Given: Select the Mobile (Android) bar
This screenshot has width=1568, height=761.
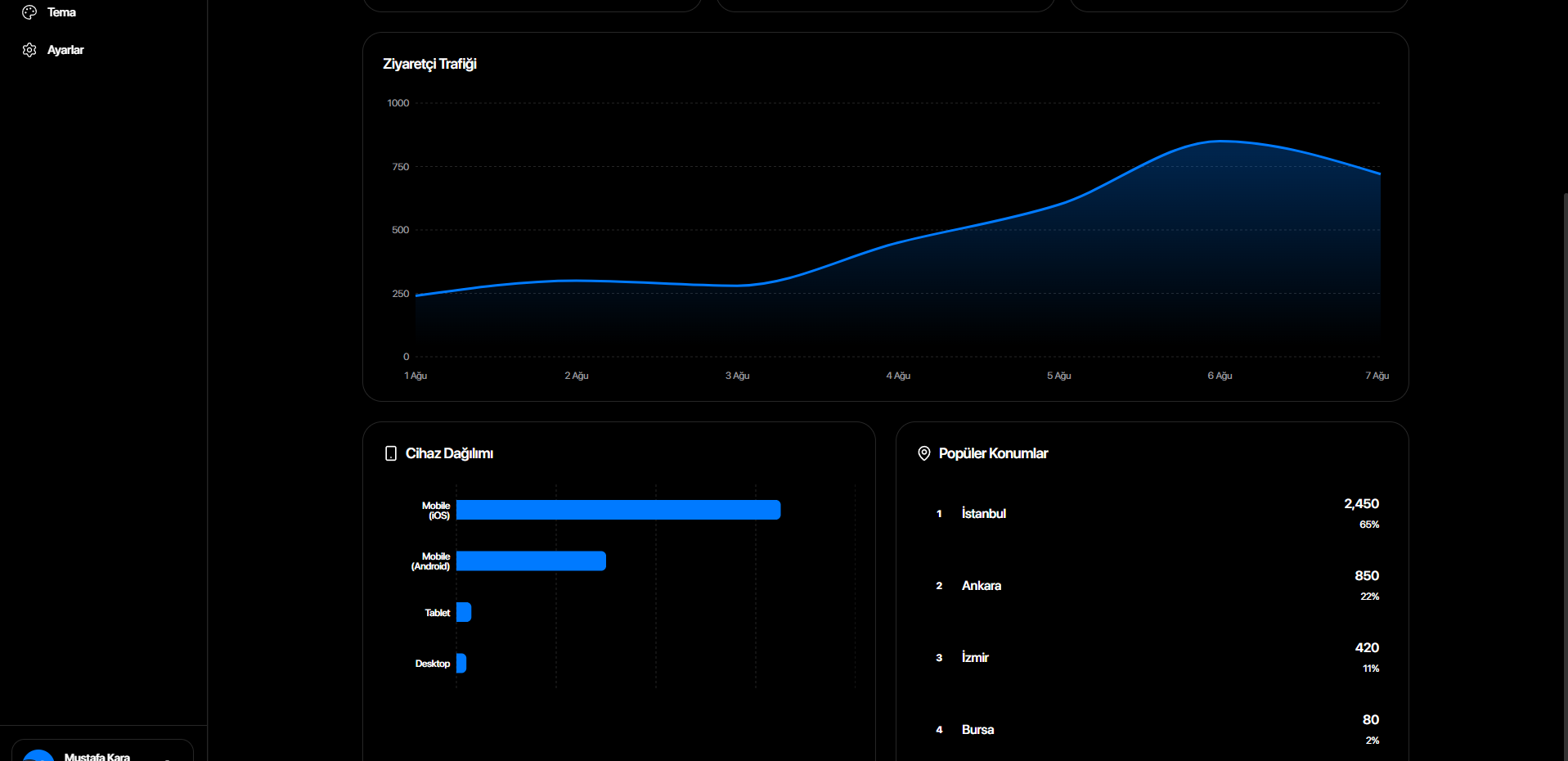Looking at the screenshot, I should click(x=531, y=561).
